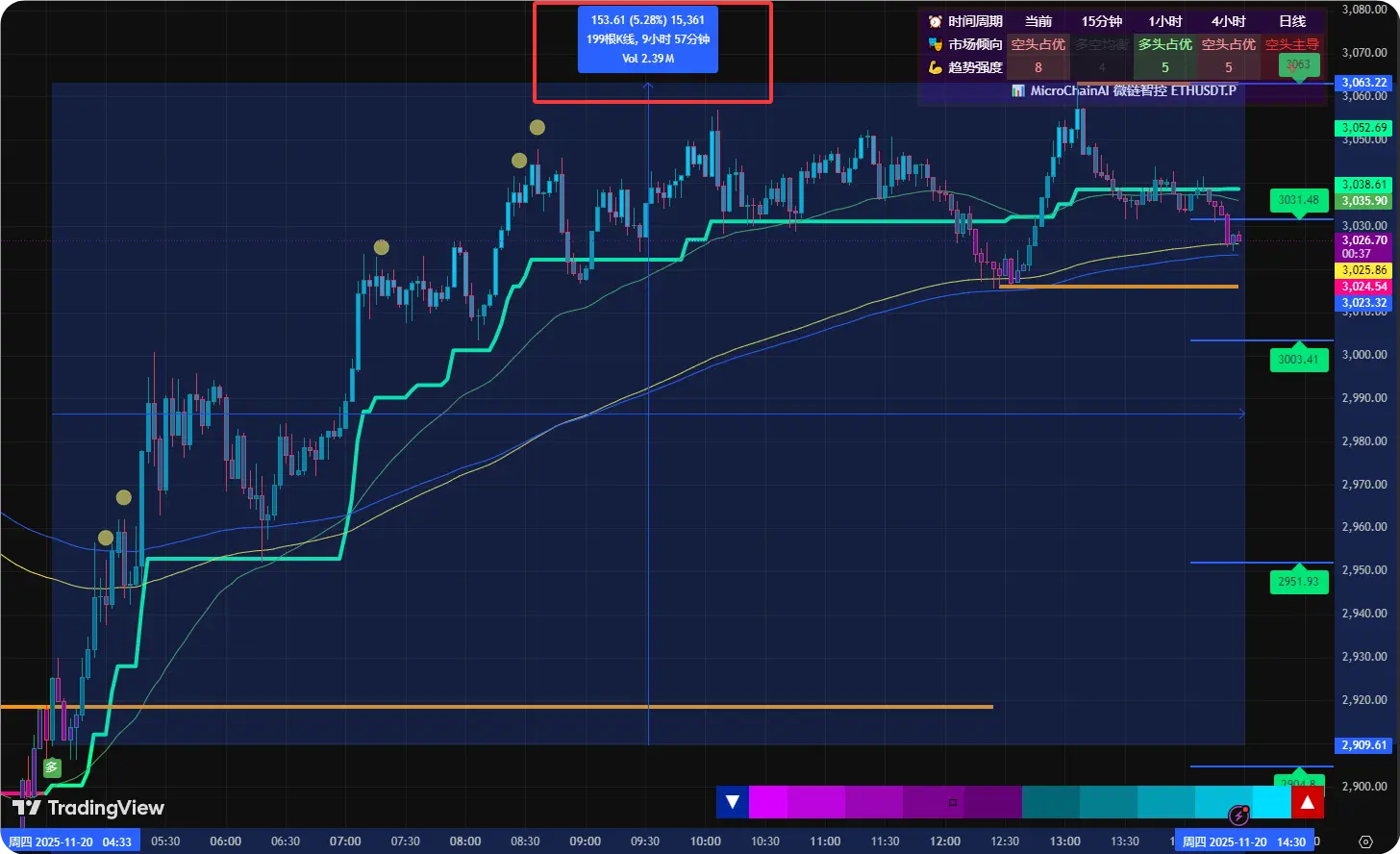The image size is (1400, 854).
Task: Click the blue 2,909.61 price label
Action: 1363,745
